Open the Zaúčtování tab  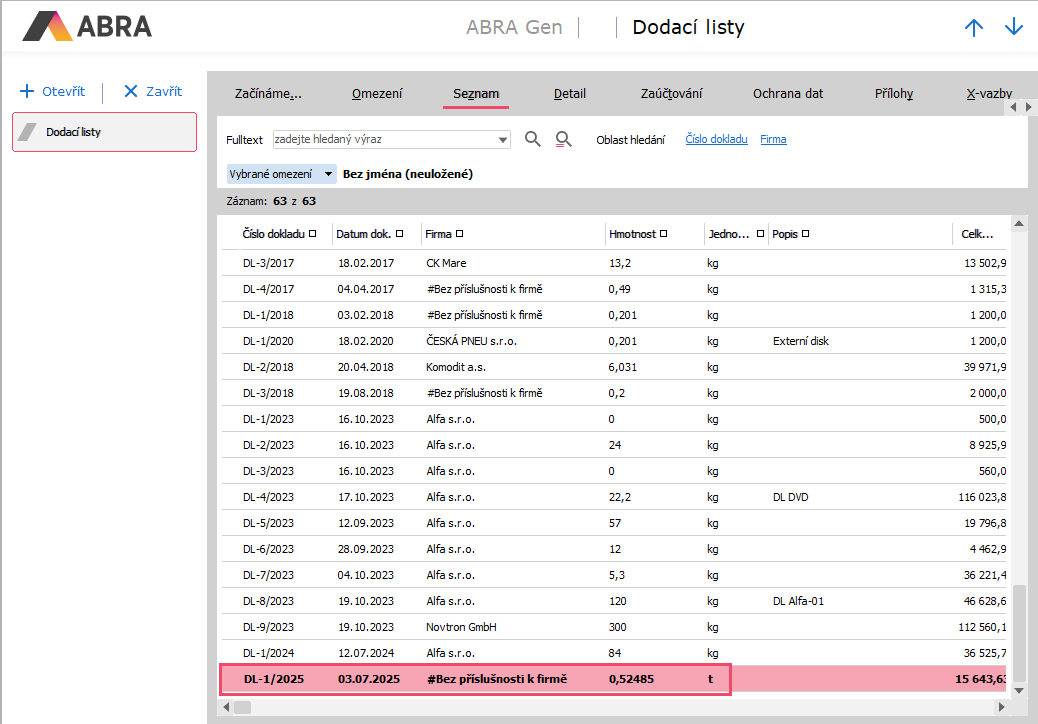(x=671, y=93)
